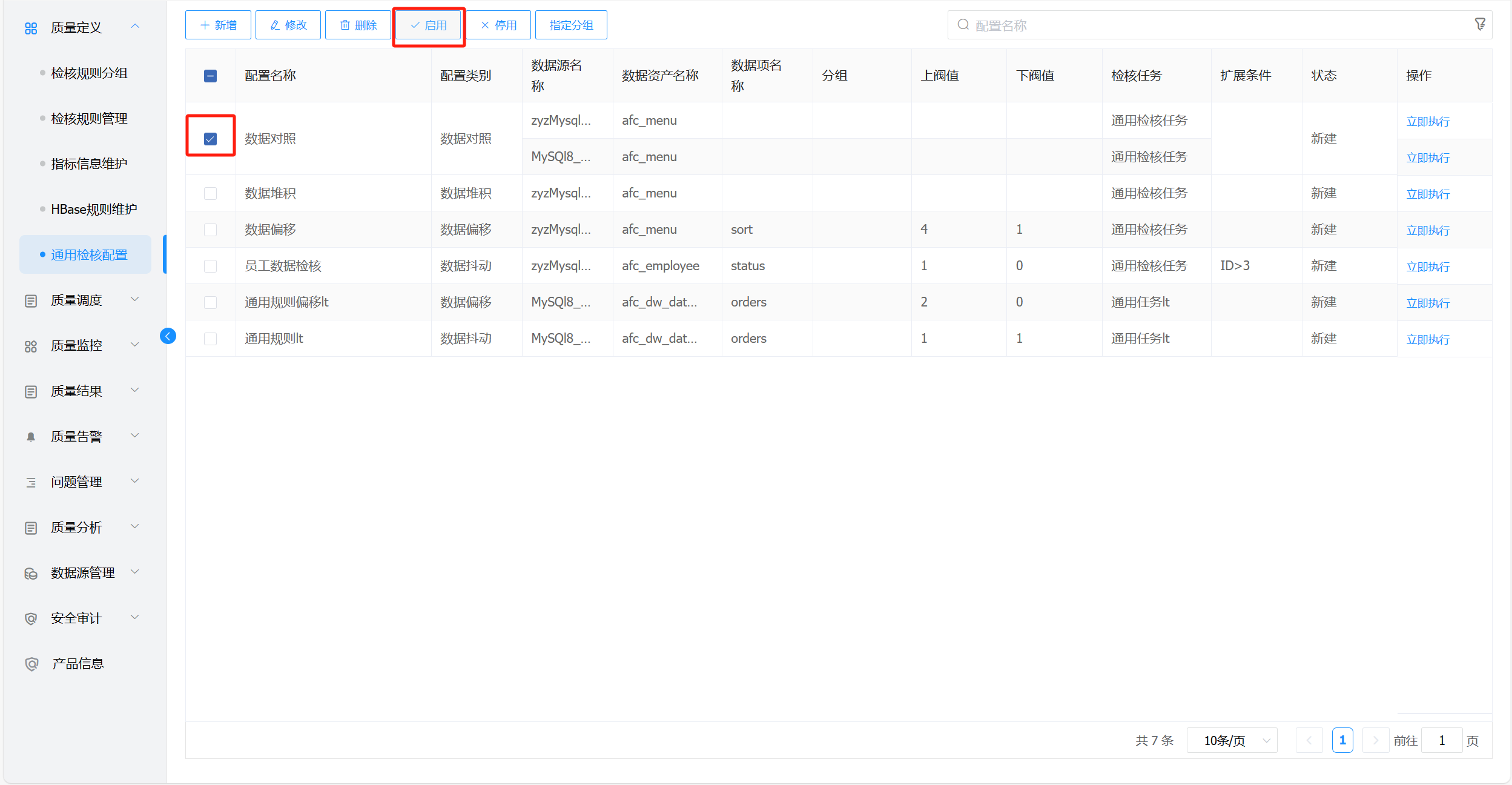The image size is (1512, 785).
Task: Open the 10条/页 page size dropdown
Action: point(1232,740)
